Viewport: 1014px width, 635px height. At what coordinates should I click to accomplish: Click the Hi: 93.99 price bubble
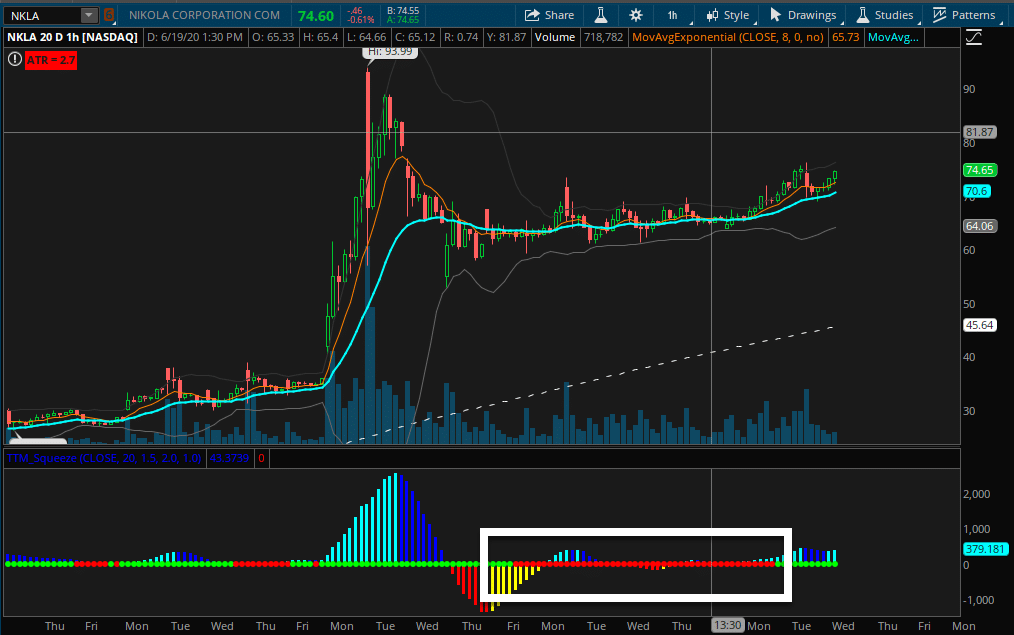pyautogui.click(x=390, y=52)
